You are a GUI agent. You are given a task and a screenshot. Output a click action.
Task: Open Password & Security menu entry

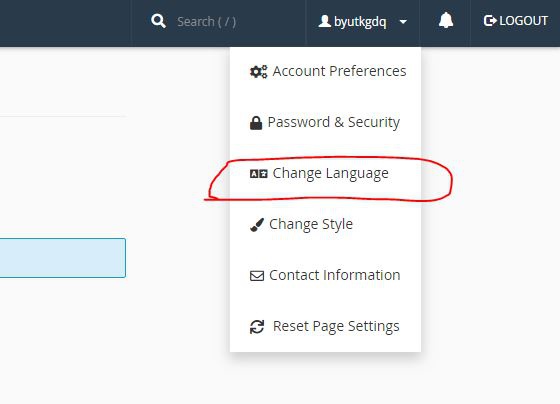point(325,123)
